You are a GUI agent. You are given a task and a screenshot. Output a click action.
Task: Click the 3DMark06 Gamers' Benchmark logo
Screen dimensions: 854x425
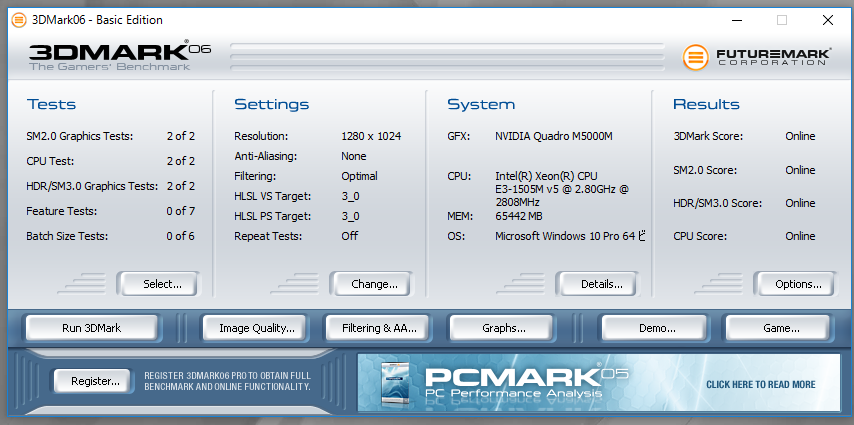click(120, 56)
